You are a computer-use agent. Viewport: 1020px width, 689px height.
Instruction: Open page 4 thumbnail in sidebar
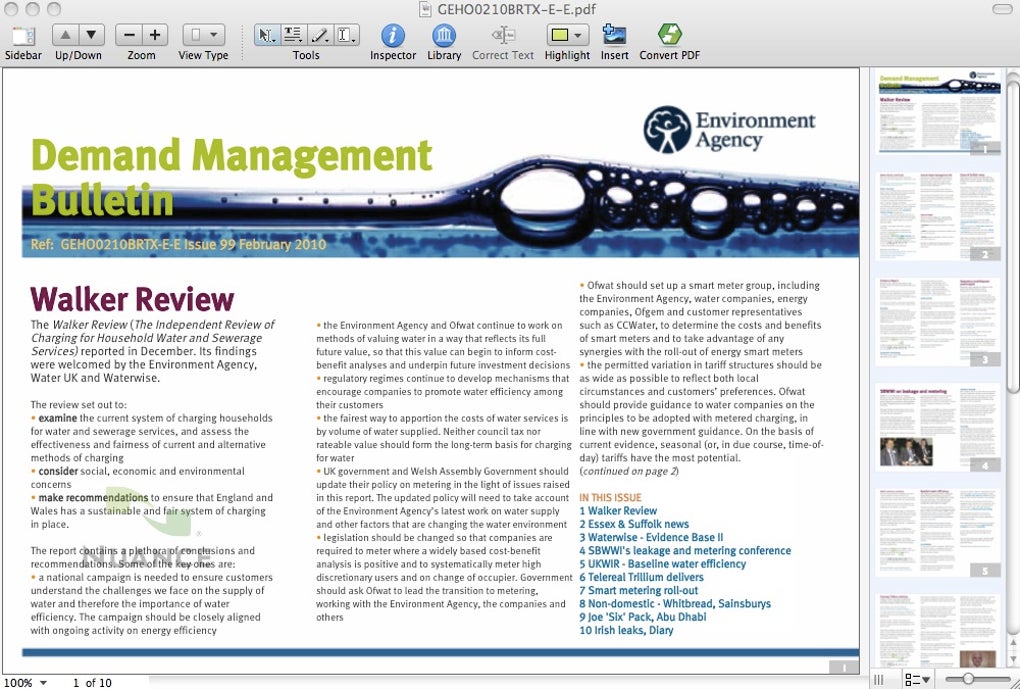(x=938, y=427)
